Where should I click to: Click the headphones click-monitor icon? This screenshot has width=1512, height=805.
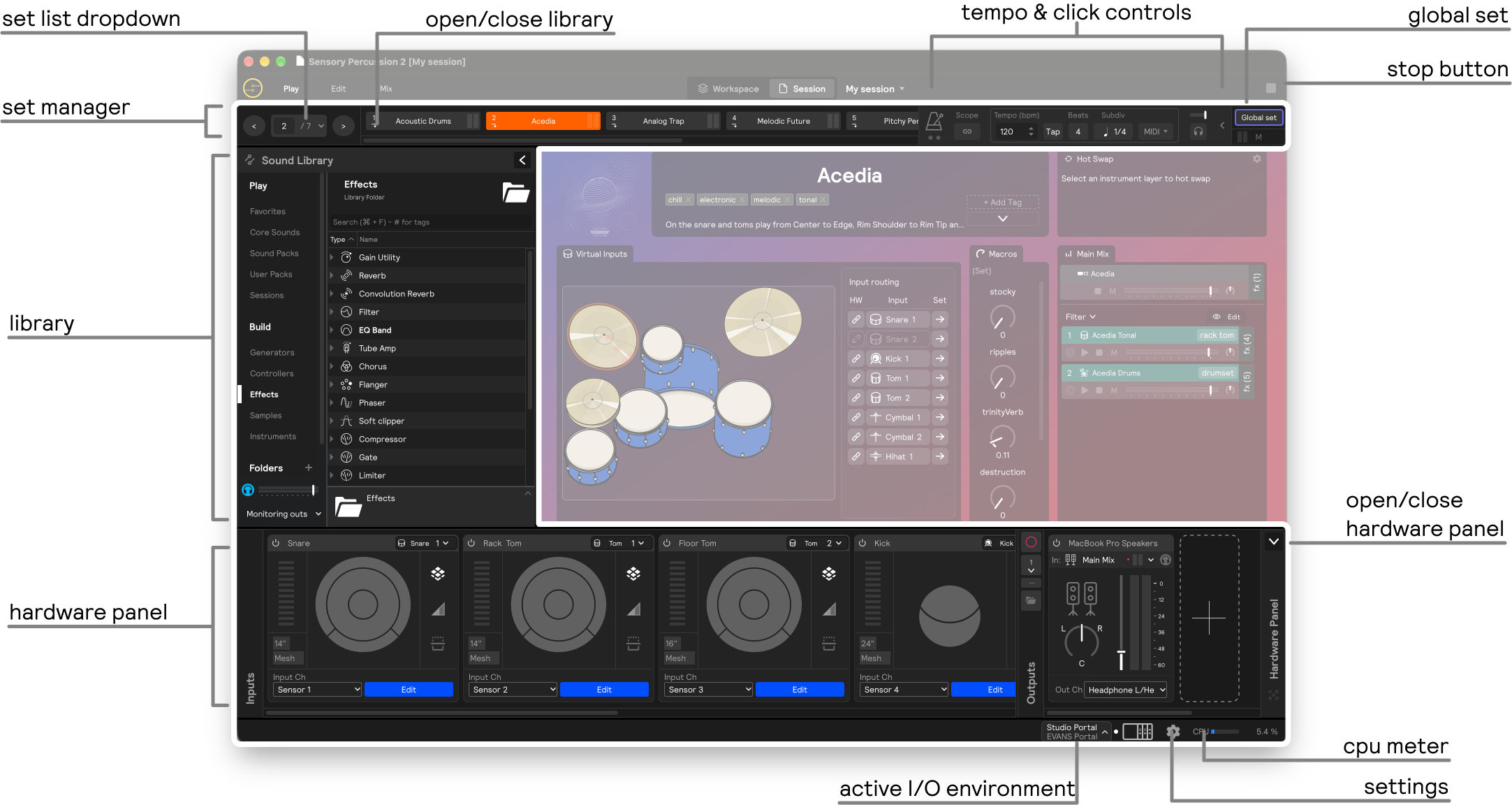pyautogui.click(x=1198, y=131)
